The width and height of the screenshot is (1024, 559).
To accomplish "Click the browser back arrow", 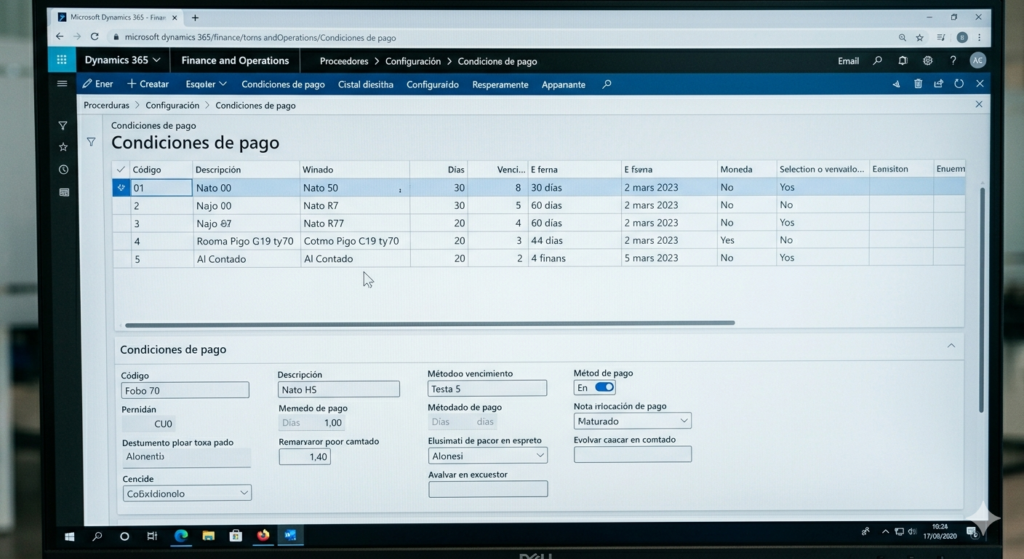I will [x=59, y=37].
